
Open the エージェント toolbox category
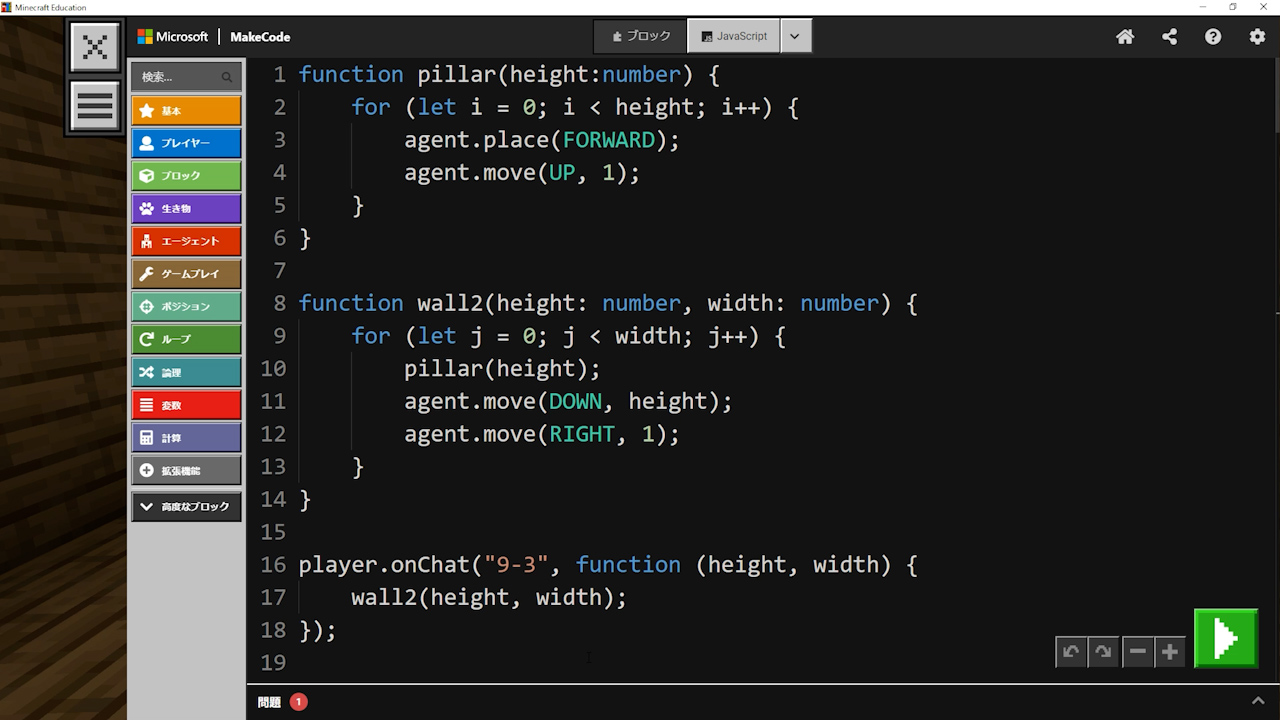[x=186, y=241]
